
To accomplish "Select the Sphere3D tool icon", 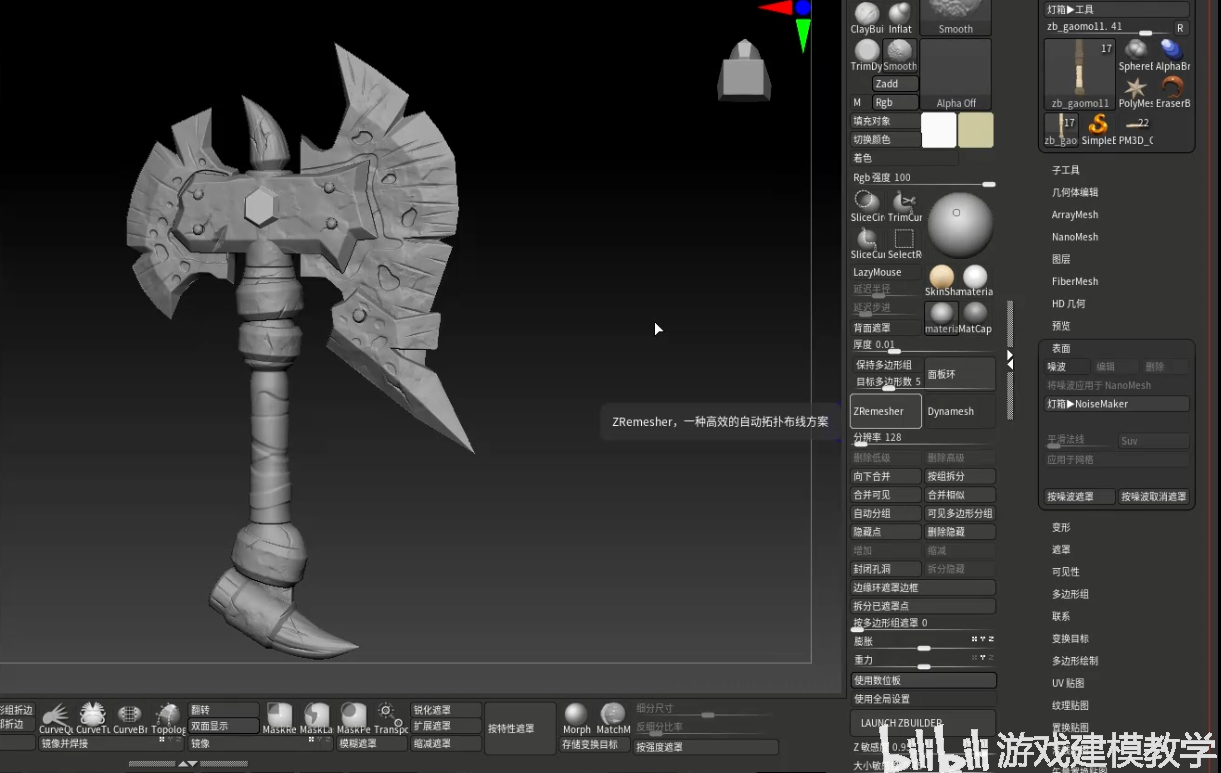I will [1136, 55].
